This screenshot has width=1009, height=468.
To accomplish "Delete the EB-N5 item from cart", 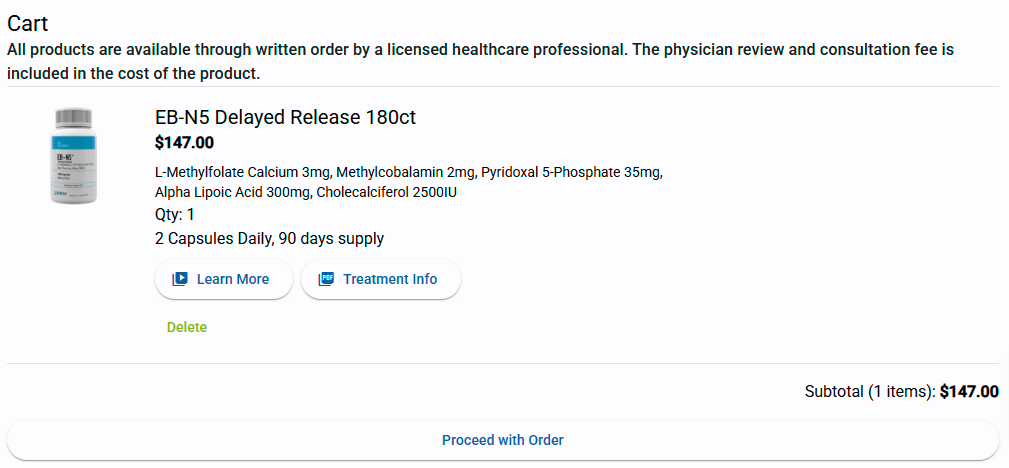I will (187, 327).
